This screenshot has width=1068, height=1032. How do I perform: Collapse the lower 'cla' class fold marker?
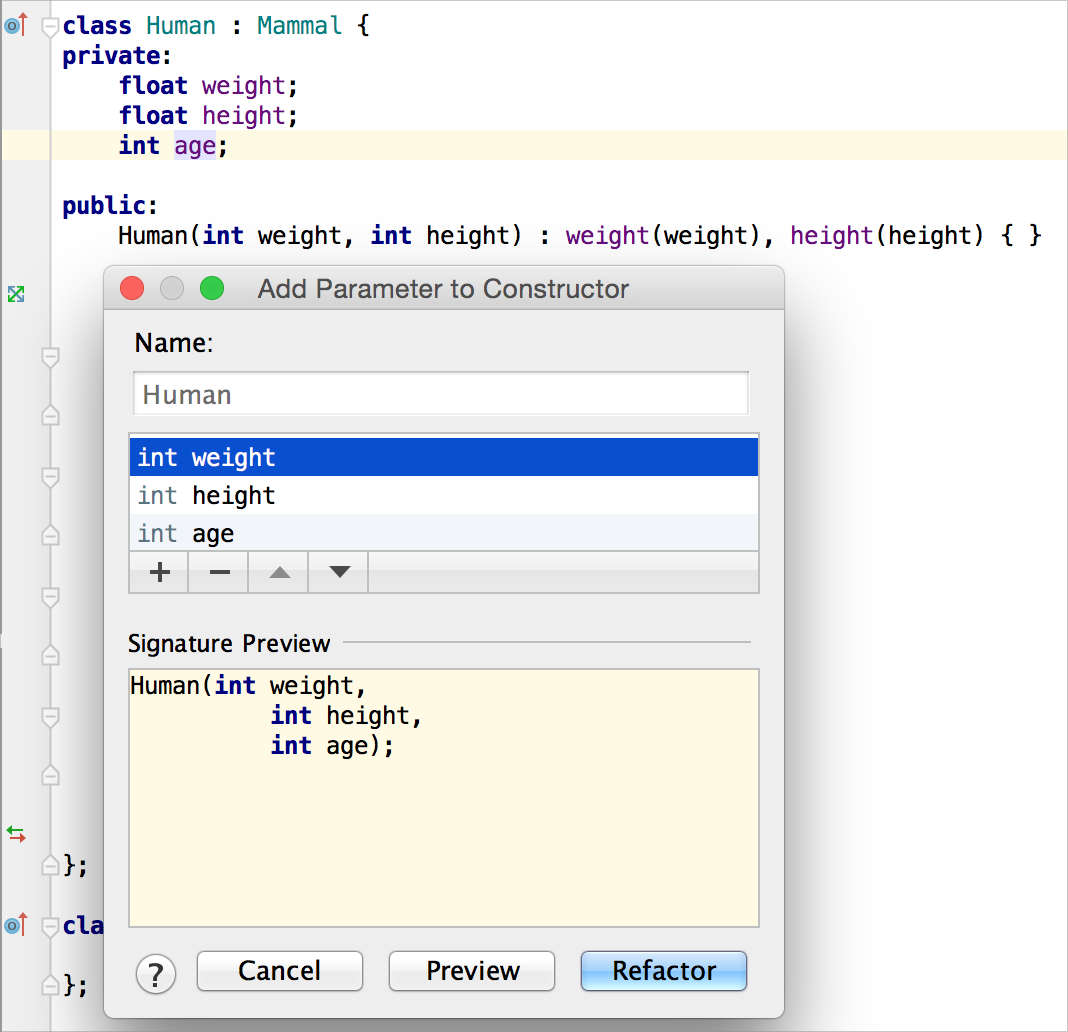[50, 926]
